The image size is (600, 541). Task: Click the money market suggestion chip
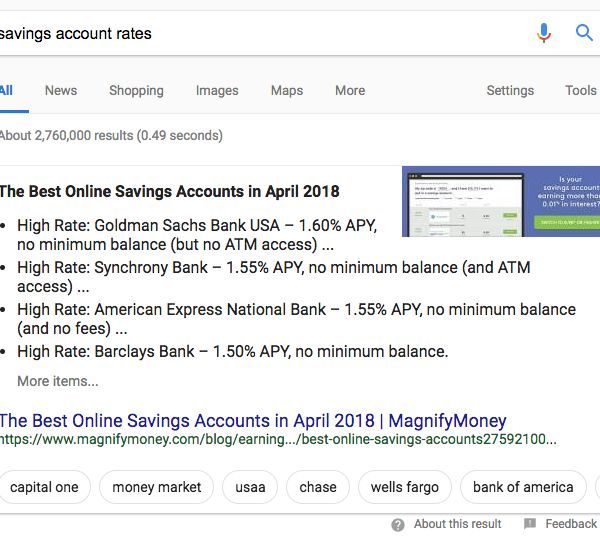[x=157, y=487]
